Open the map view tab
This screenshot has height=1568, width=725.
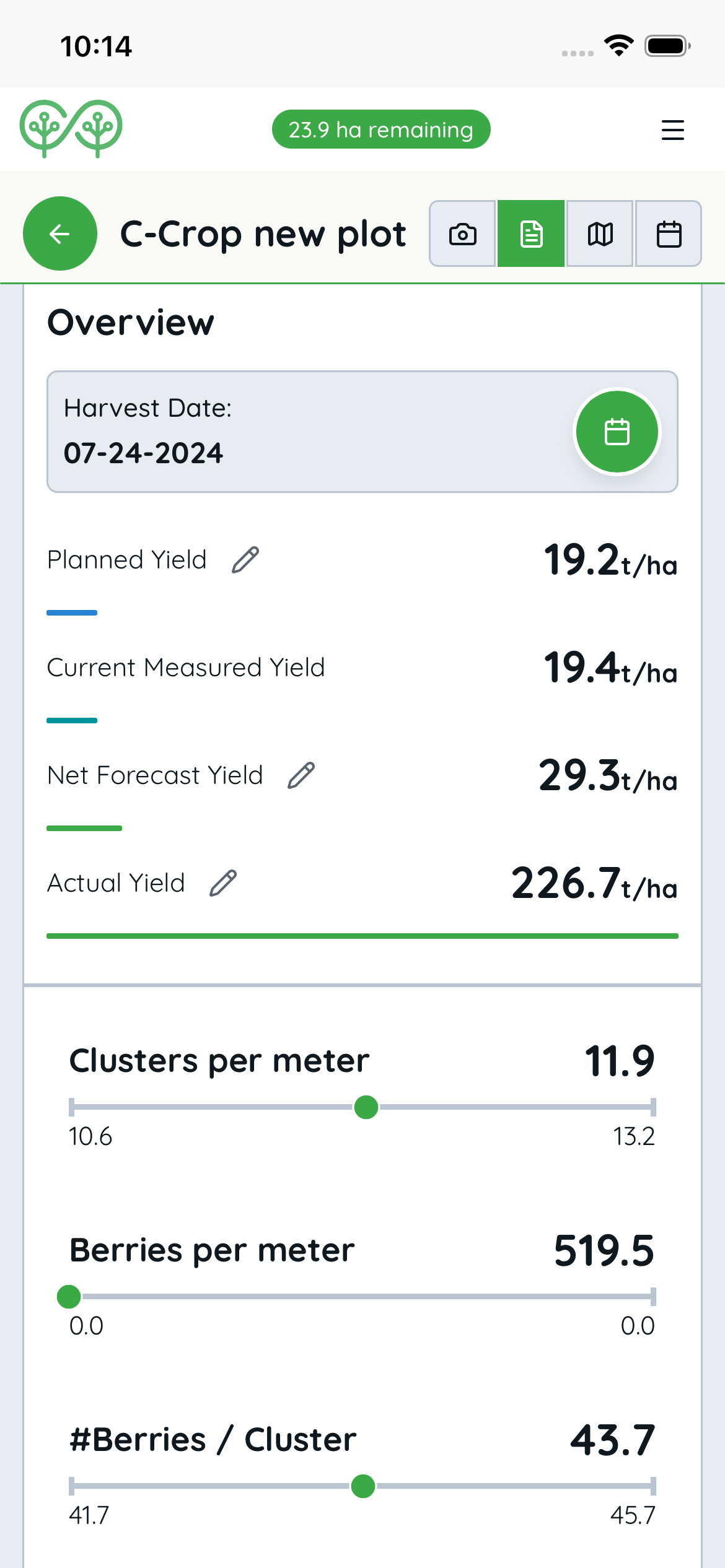[x=600, y=233]
